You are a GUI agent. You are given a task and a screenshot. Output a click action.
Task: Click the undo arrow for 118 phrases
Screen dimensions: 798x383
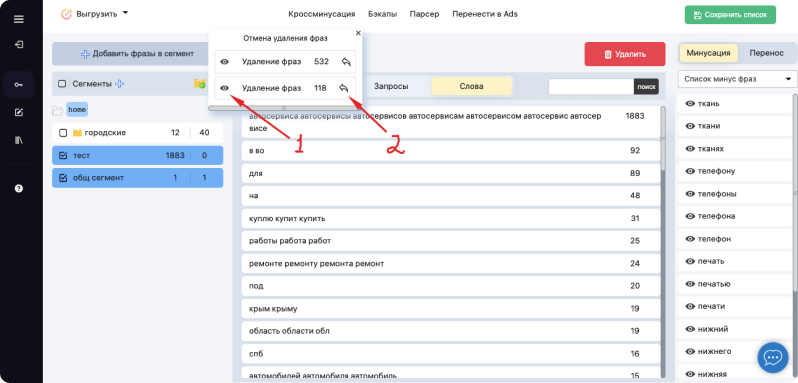pyautogui.click(x=344, y=88)
